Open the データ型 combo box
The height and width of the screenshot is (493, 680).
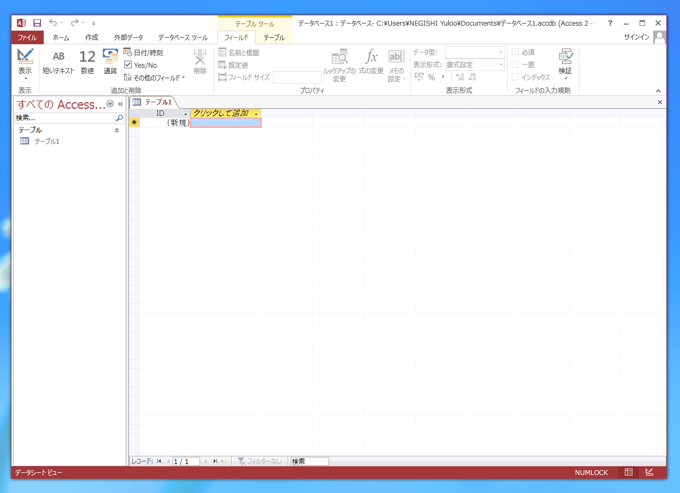(475, 52)
